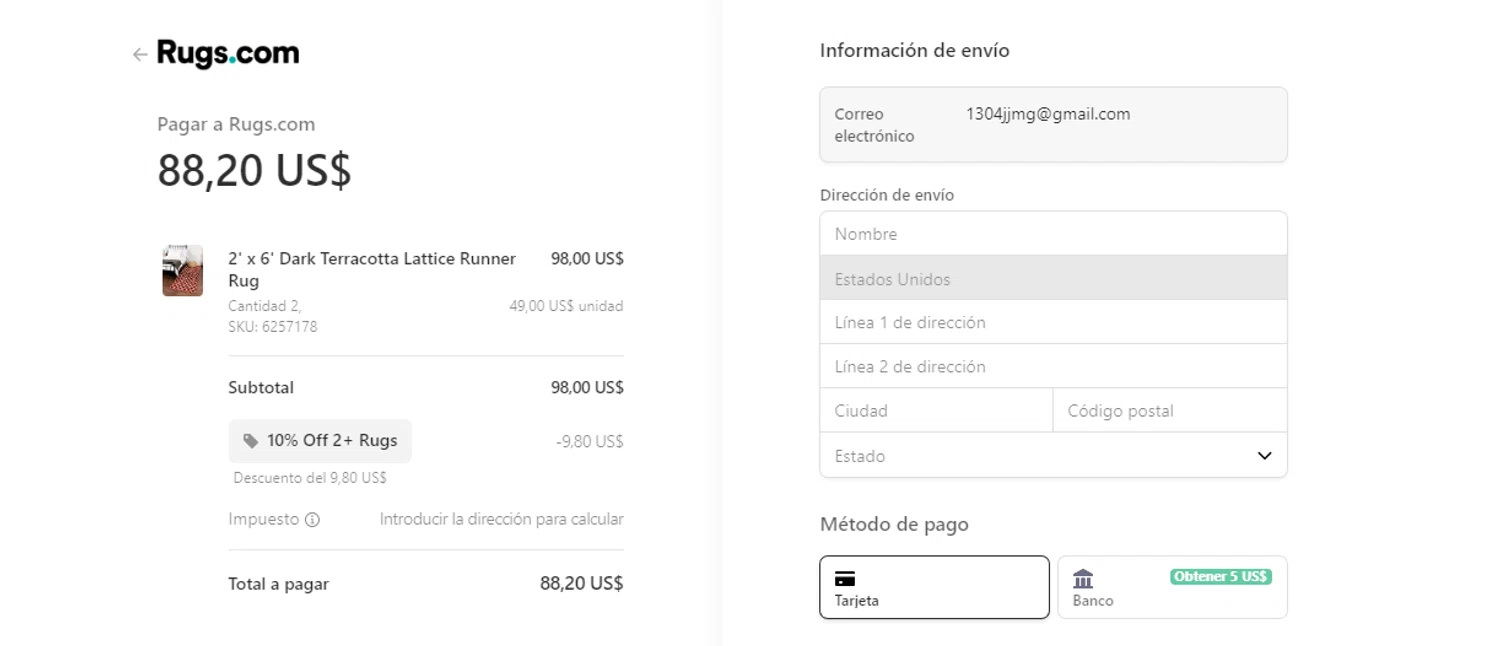Click the credit card icon in Tarjeta
The image size is (1500, 646).
pyautogui.click(x=845, y=579)
